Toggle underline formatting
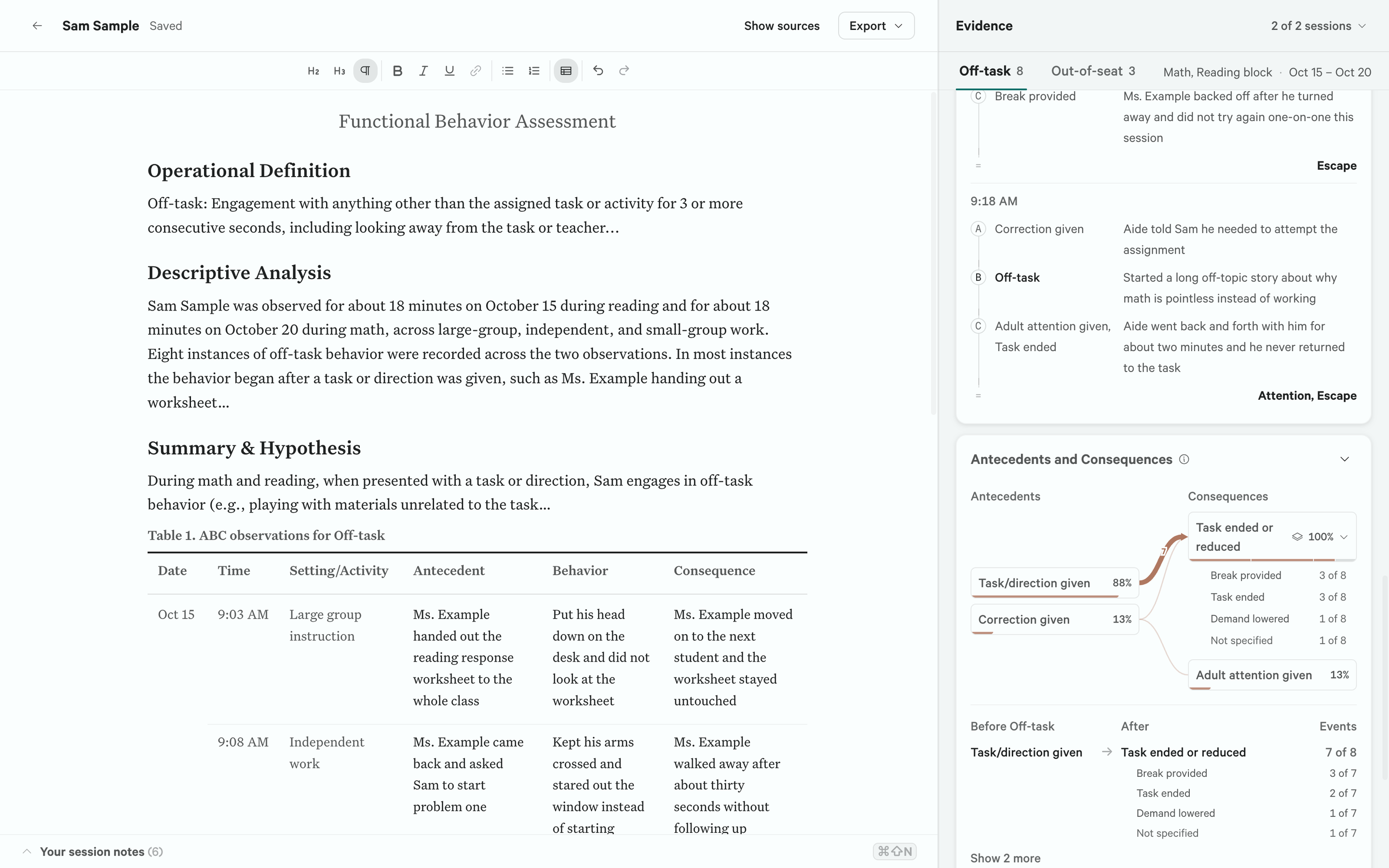Image resolution: width=1389 pixels, height=868 pixels. pyautogui.click(x=449, y=70)
